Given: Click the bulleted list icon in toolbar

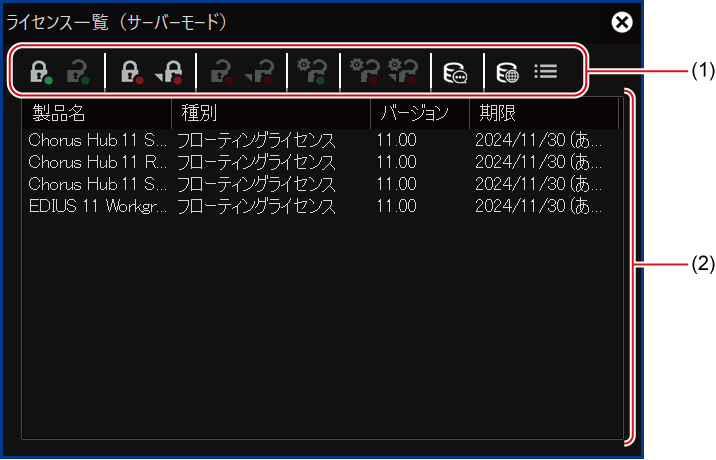Looking at the screenshot, I should tap(546, 71).
